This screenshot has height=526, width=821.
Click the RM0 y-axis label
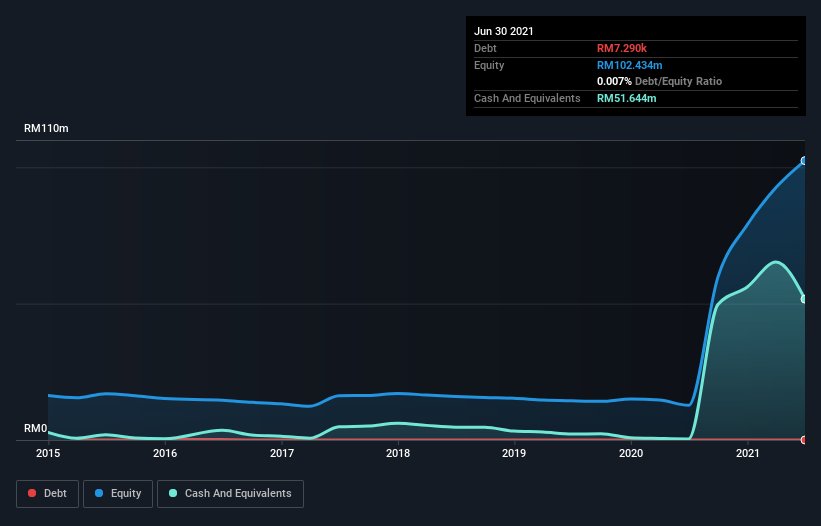pyautogui.click(x=36, y=428)
